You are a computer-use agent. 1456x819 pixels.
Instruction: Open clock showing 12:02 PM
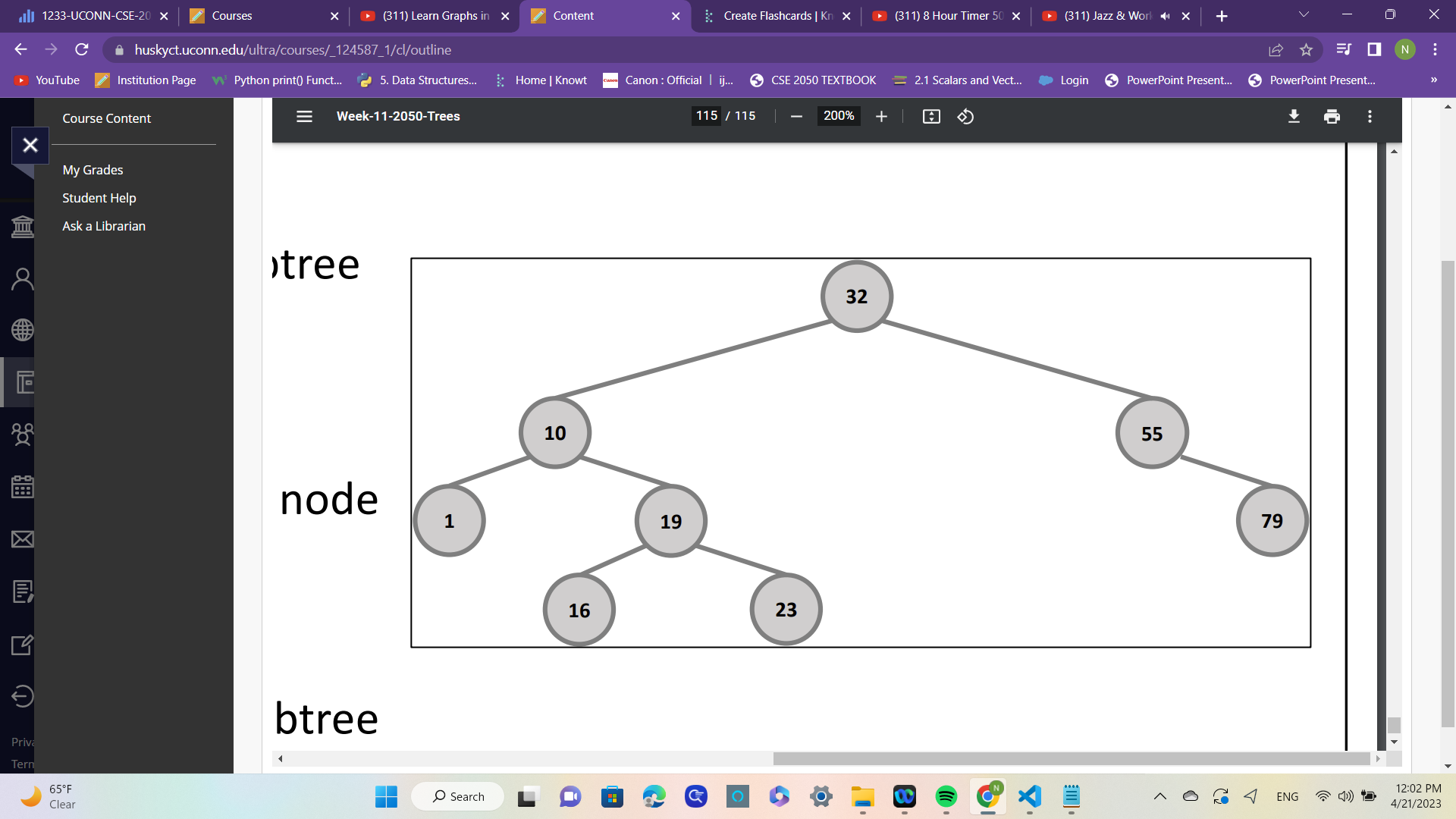coord(1417,796)
